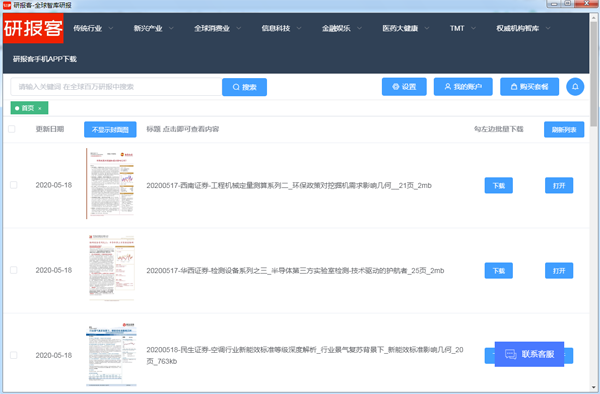Image resolution: width=600 pixels, height=394 pixels.
Task: Click 研报客手机APP下载 link
Action: (x=45, y=59)
